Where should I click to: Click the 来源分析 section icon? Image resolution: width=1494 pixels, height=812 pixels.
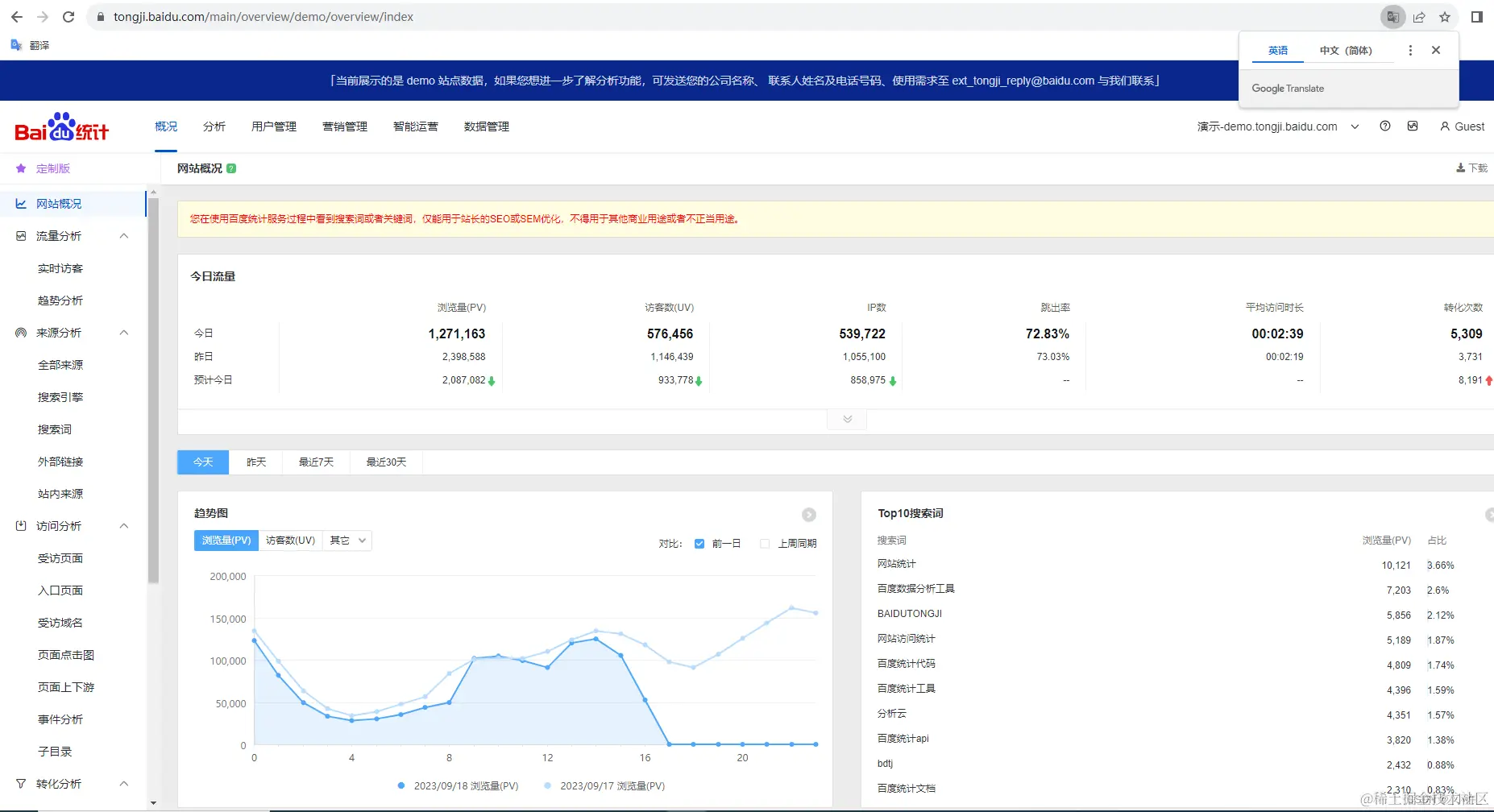[21, 333]
